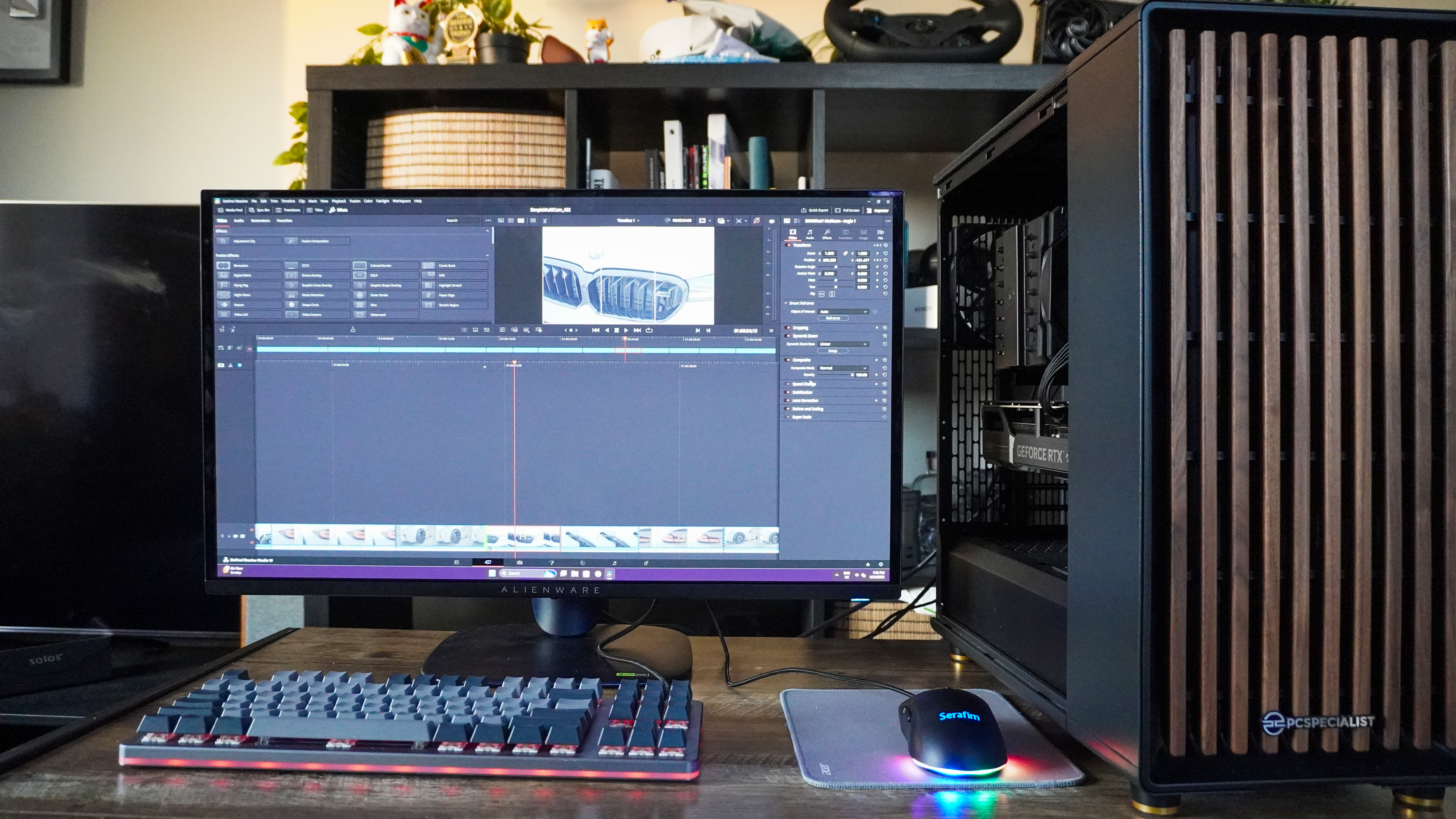Click the Loop playback icon
1456x819 pixels.
649,330
